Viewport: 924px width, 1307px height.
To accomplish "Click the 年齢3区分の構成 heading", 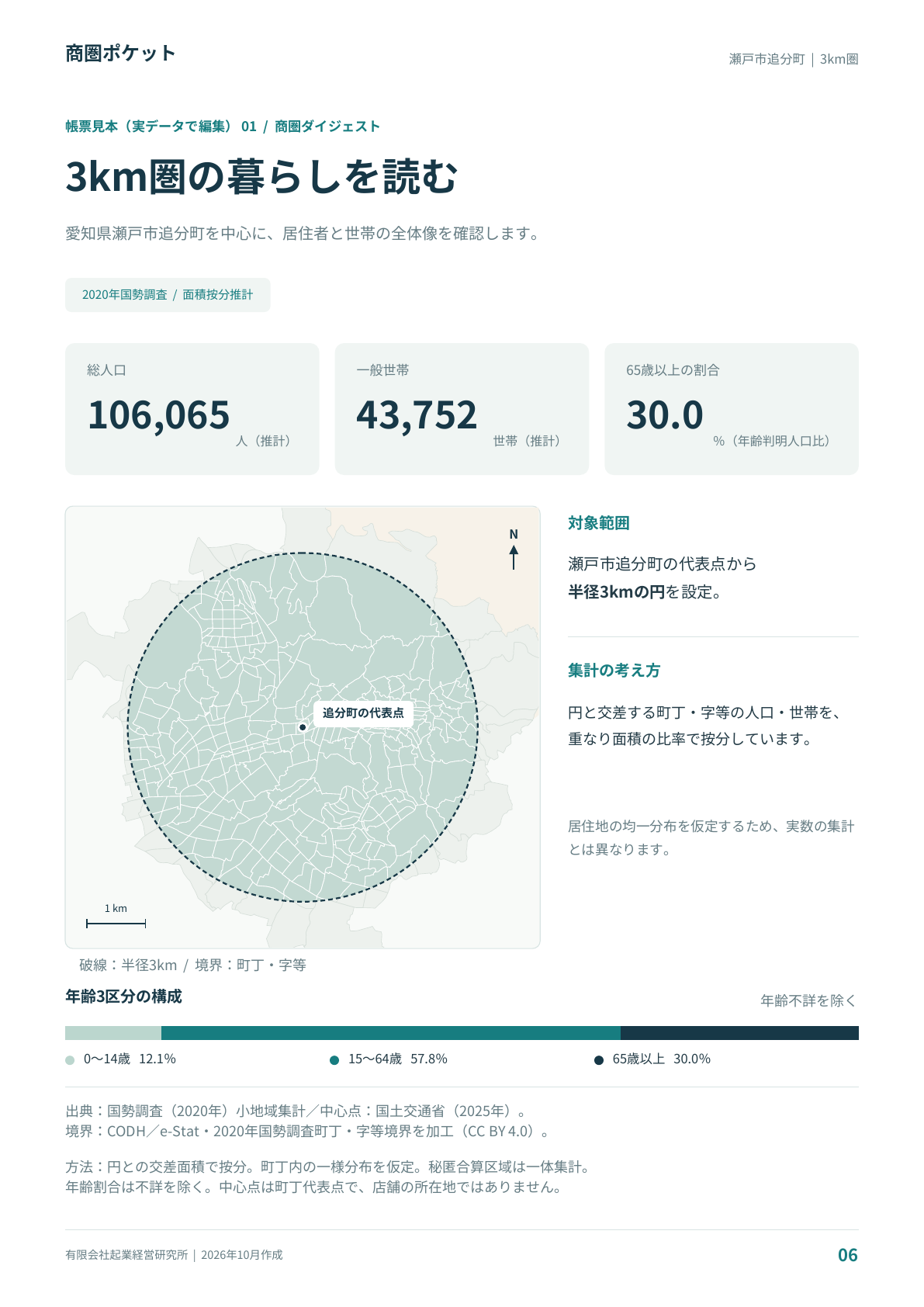I will click(123, 997).
